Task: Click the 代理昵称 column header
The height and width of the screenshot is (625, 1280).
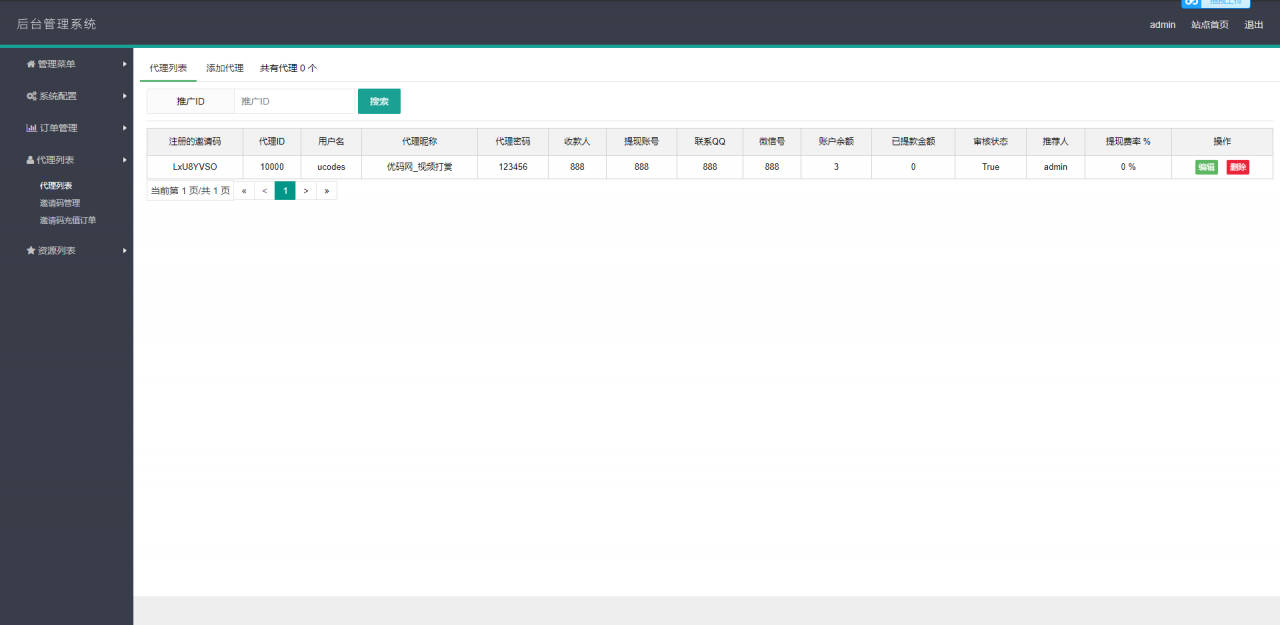Action: click(420, 142)
